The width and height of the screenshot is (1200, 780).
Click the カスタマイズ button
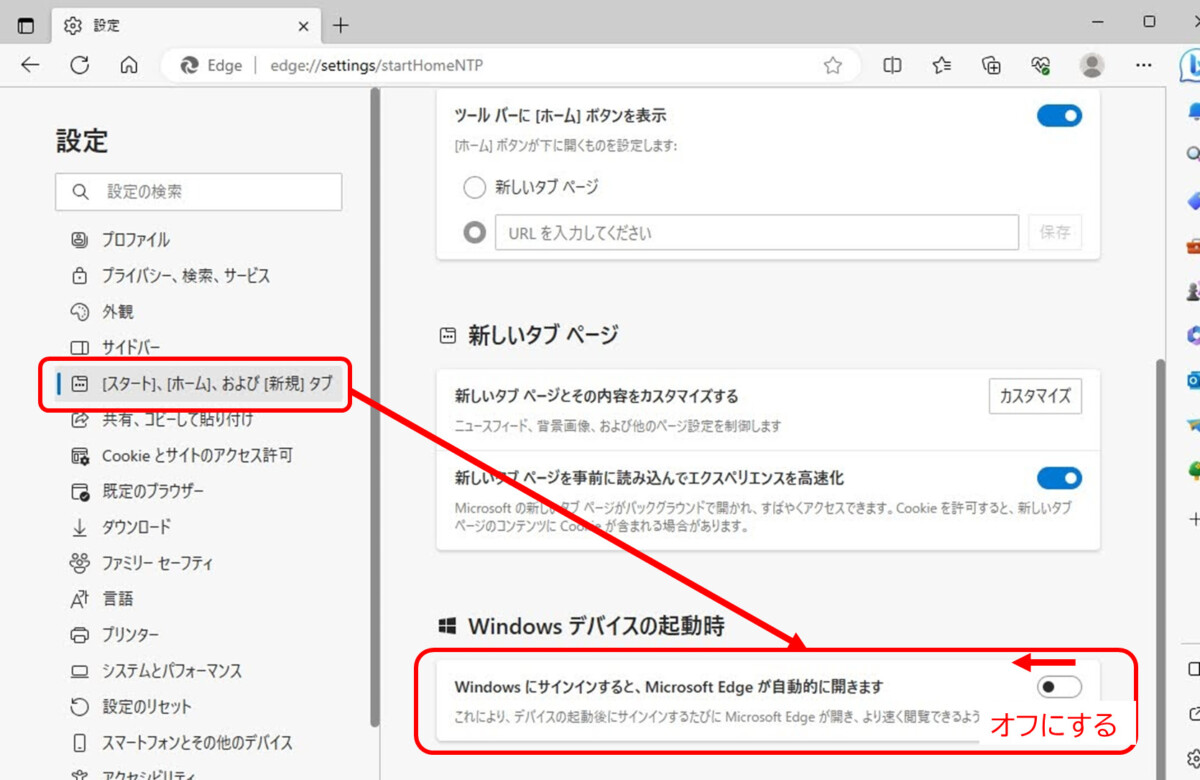tap(1035, 396)
